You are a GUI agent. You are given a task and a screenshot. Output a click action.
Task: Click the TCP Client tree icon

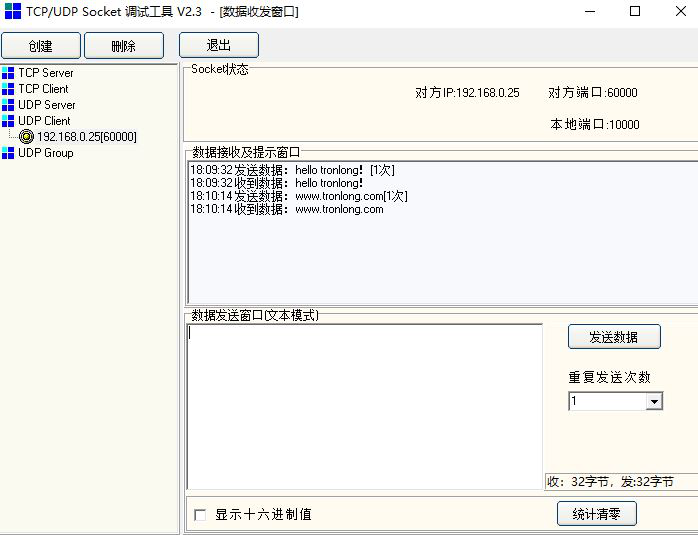(8, 89)
